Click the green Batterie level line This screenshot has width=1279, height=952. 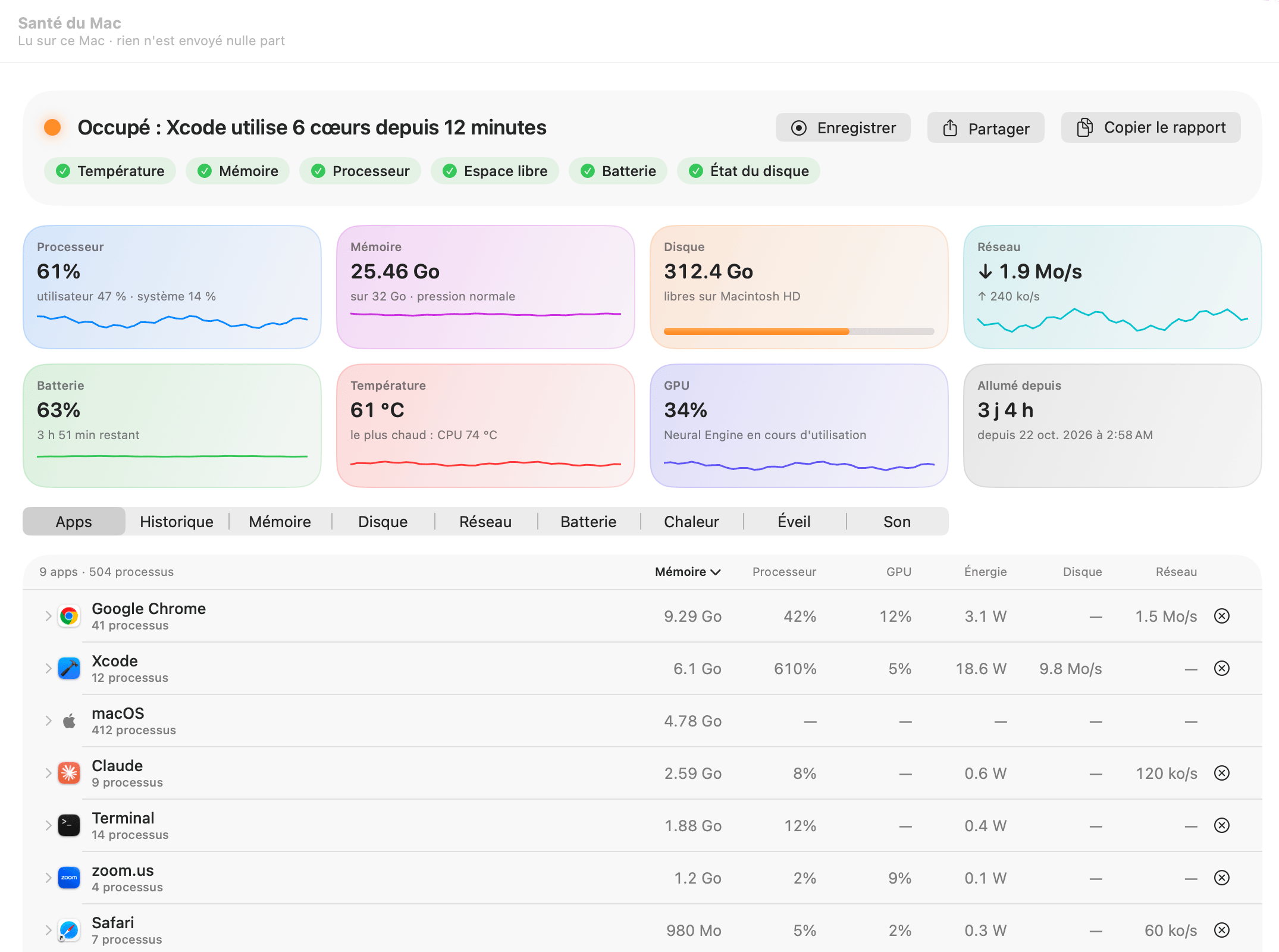[172, 456]
